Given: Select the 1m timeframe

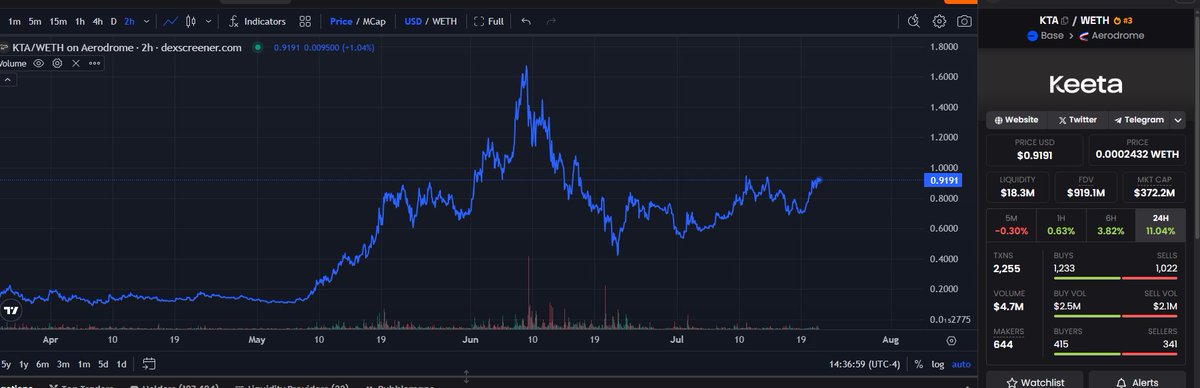Looking at the screenshot, I should click(x=14, y=20).
